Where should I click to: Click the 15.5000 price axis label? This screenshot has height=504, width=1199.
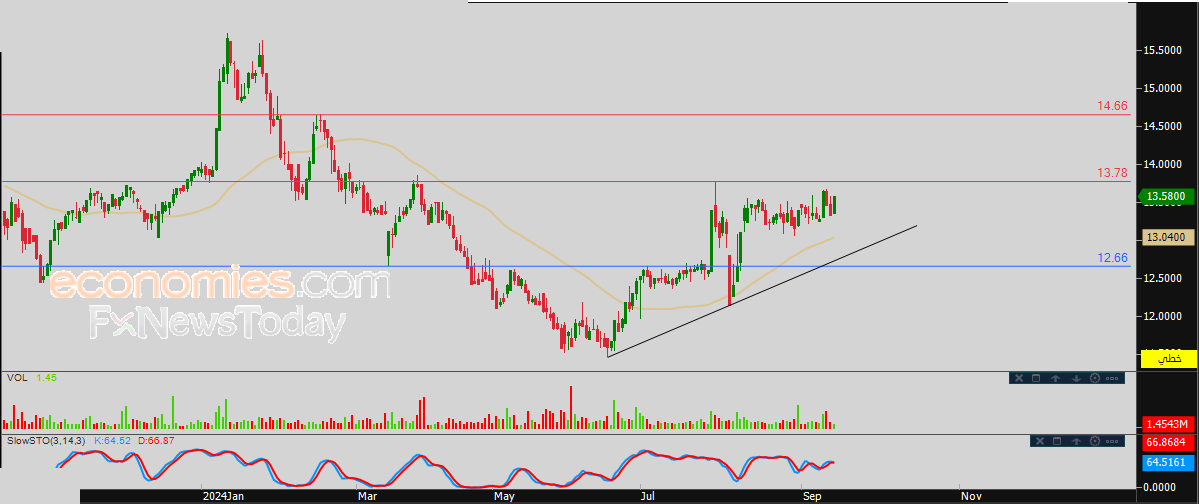pos(1164,50)
